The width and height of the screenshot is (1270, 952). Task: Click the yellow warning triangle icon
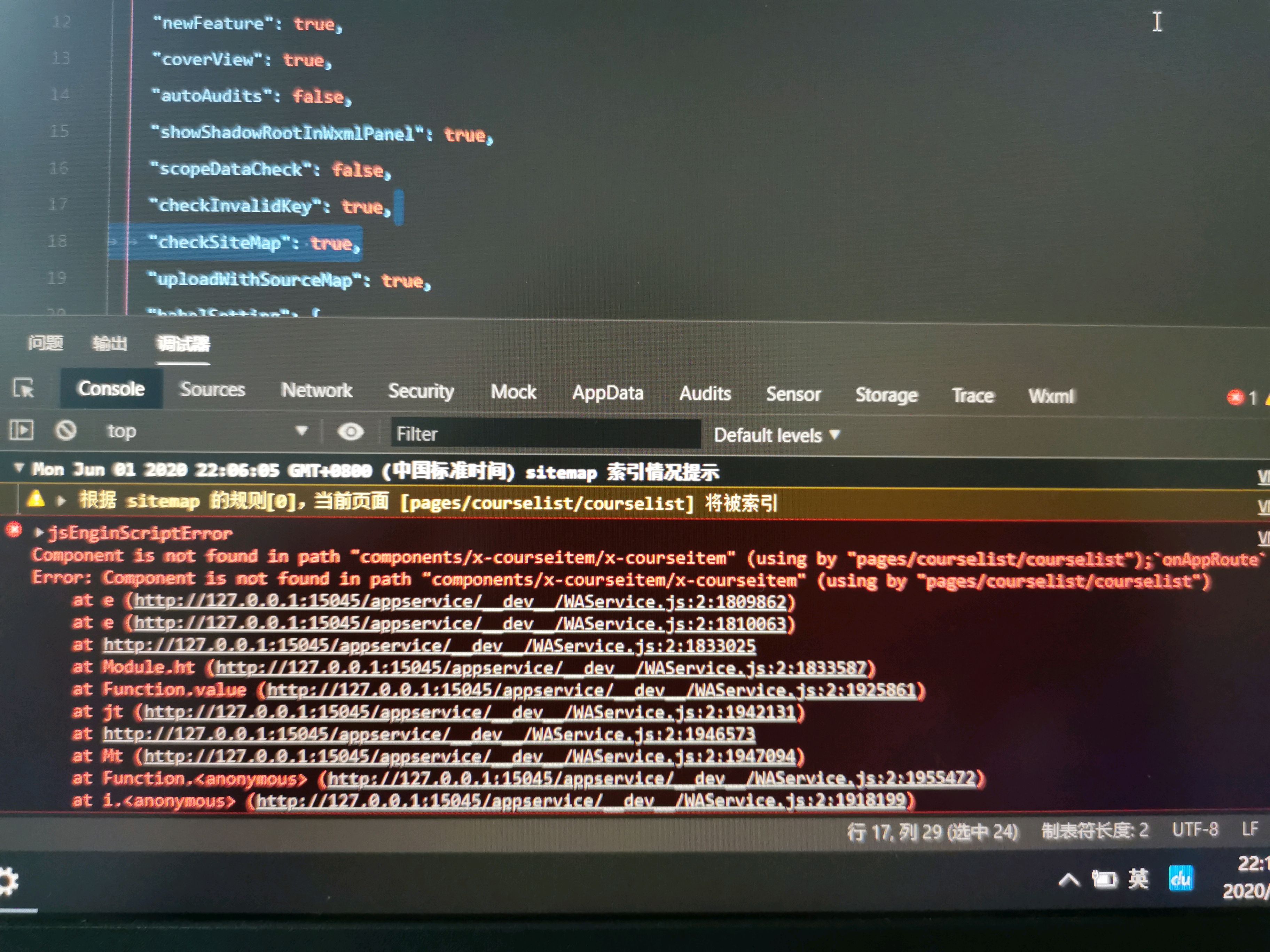coord(36,499)
